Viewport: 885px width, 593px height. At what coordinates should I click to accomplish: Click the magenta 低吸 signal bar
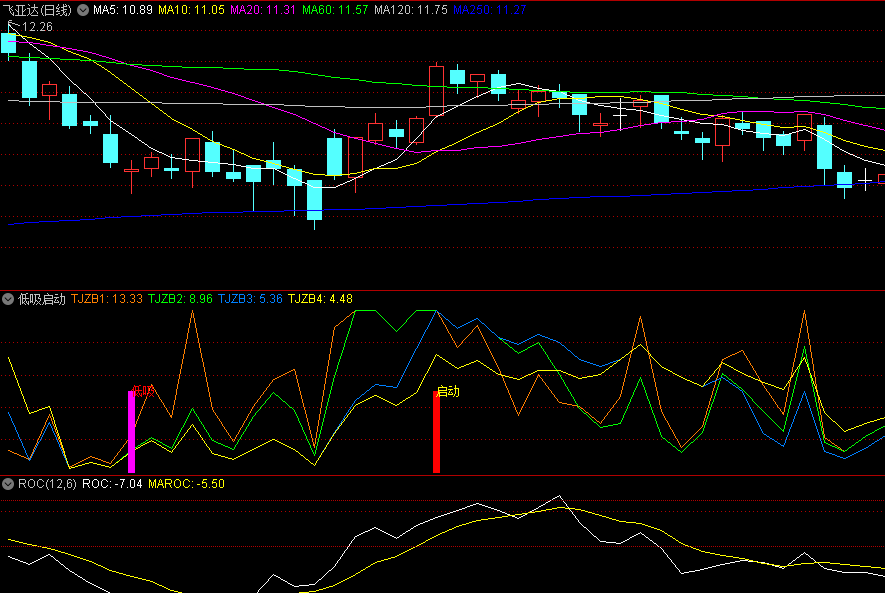coord(132,432)
